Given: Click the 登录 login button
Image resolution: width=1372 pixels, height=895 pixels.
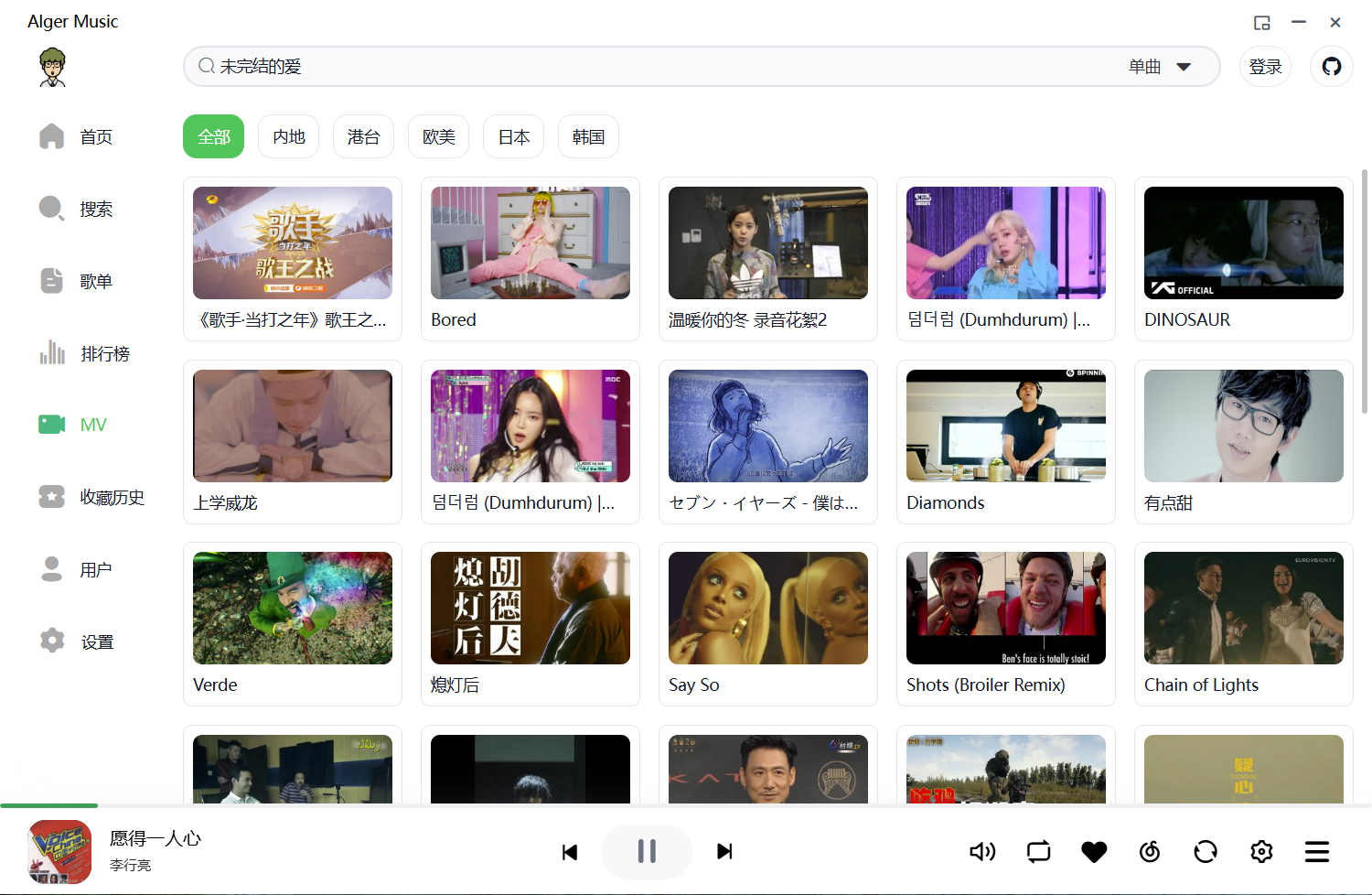Looking at the screenshot, I should pos(1265,67).
